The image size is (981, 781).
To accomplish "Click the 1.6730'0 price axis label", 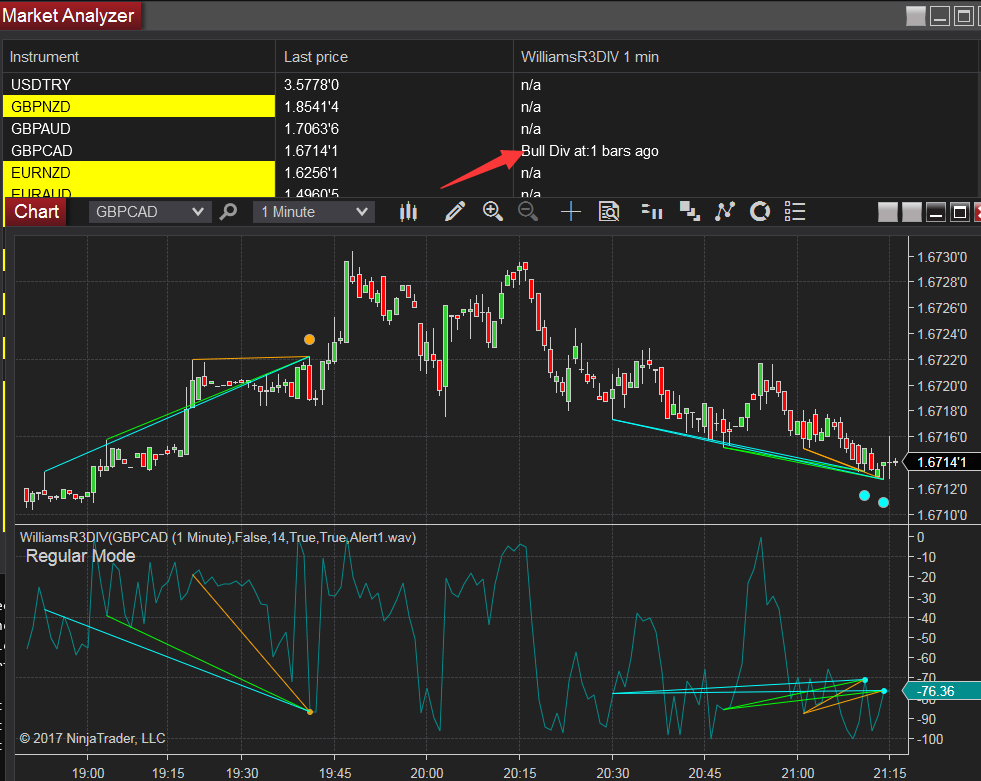I will click(x=942, y=257).
